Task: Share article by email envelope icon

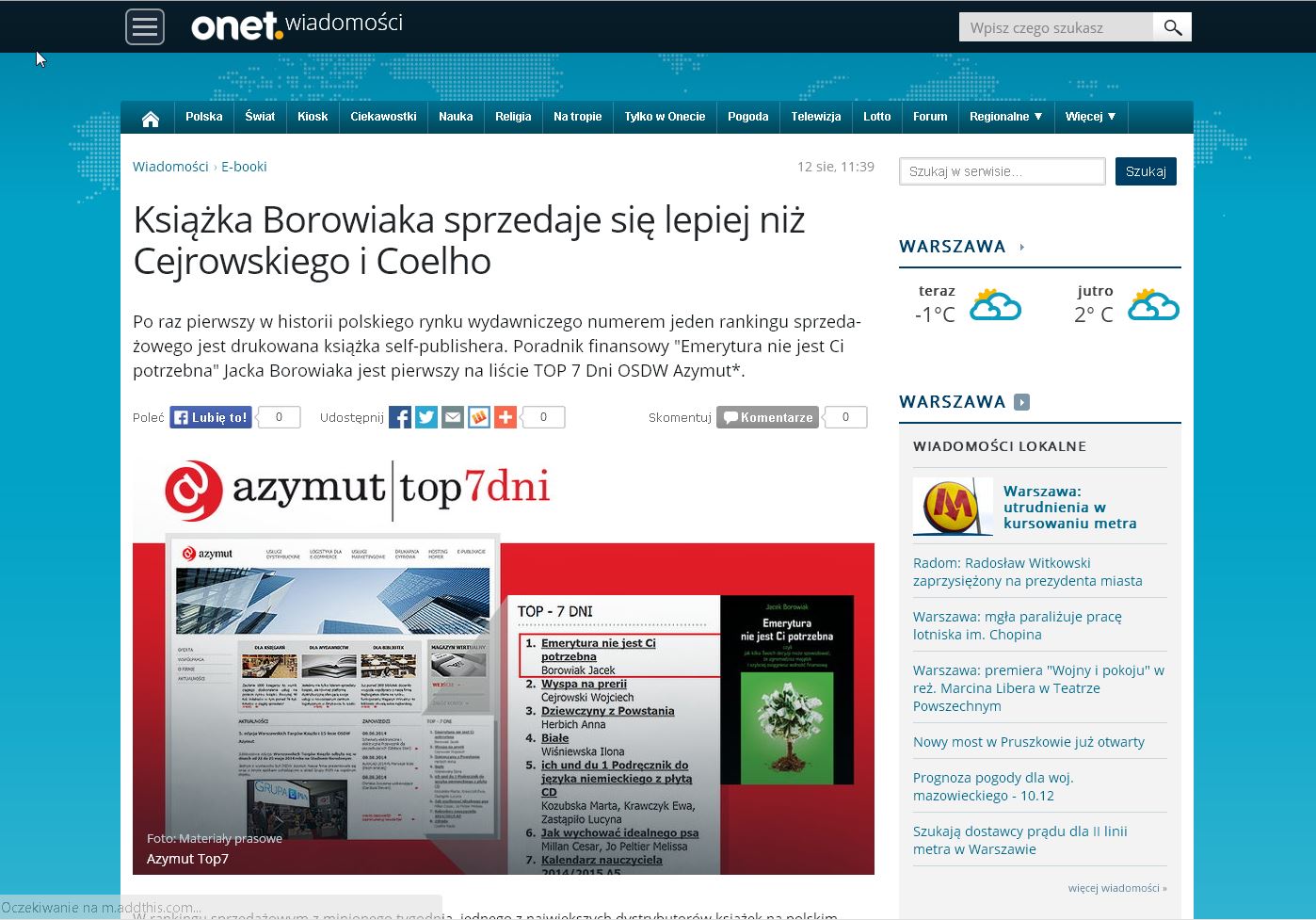Action: click(453, 417)
